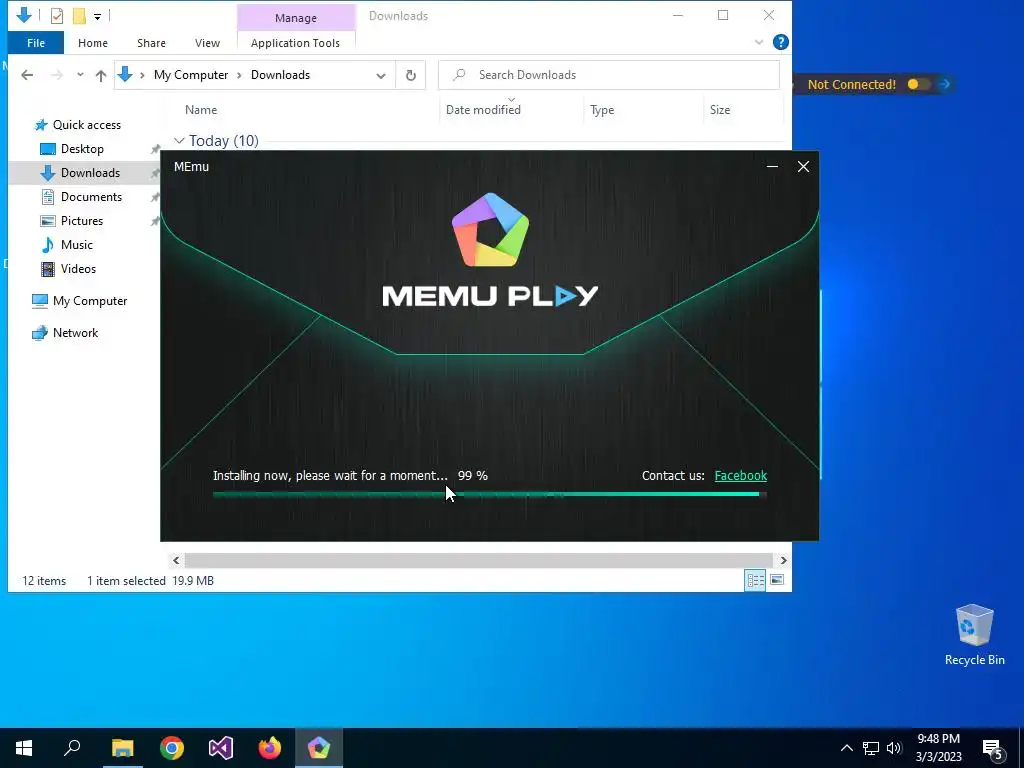The height and width of the screenshot is (768, 1024).
Task: Open the Windows Start menu
Action: tap(24, 748)
